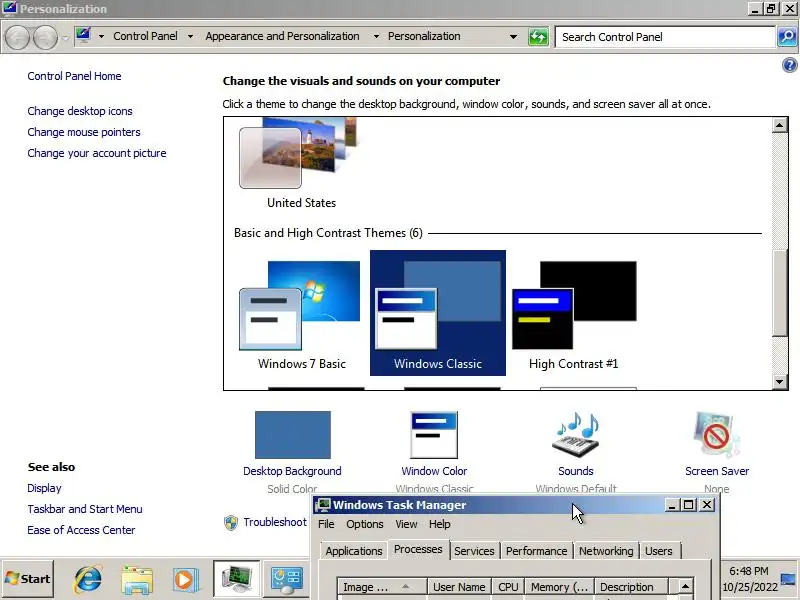800x600 pixels.
Task: Select the Windows Classic theme
Action: click(x=438, y=313)
